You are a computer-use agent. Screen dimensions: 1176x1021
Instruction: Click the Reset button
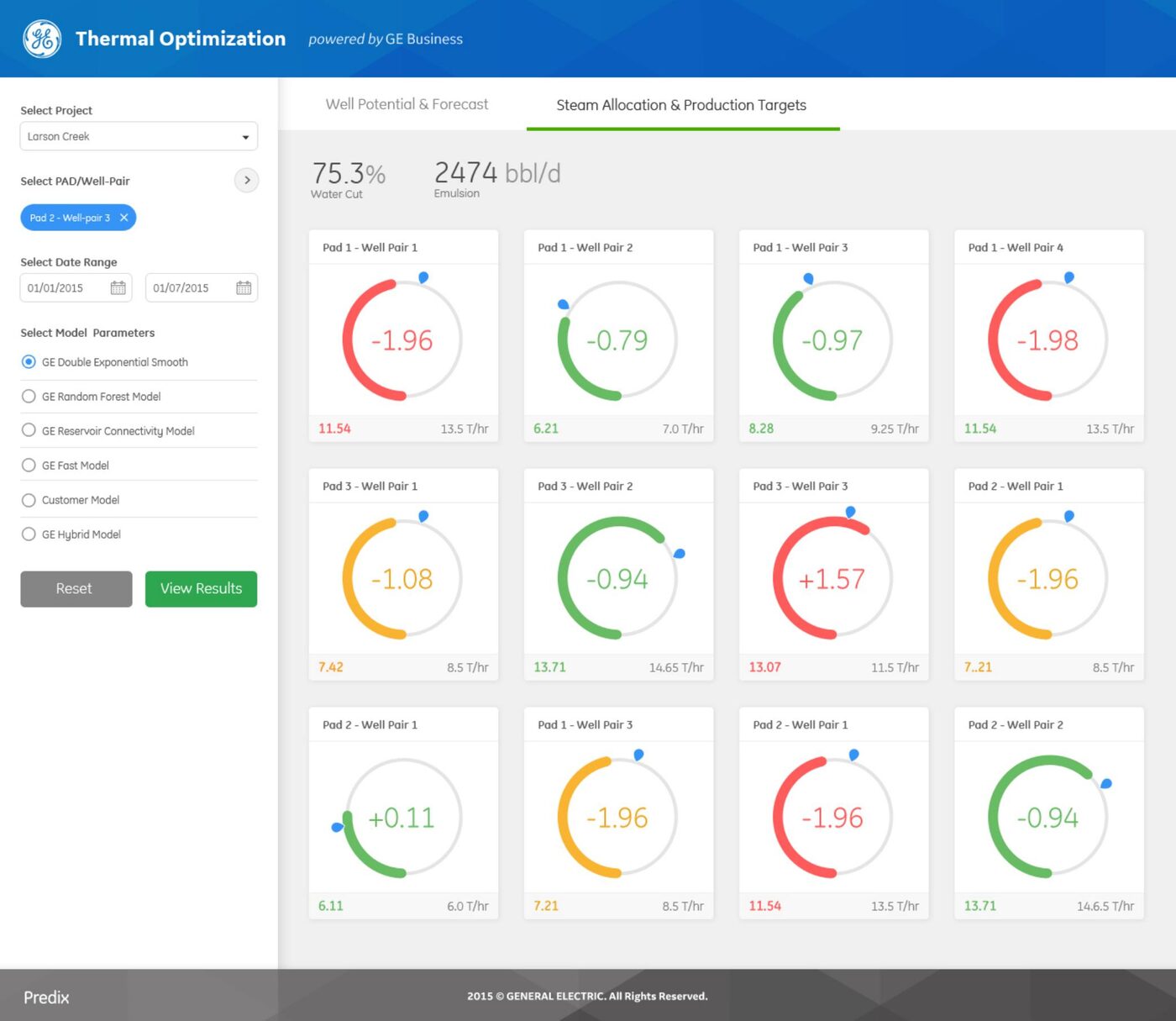pos(76,589)
